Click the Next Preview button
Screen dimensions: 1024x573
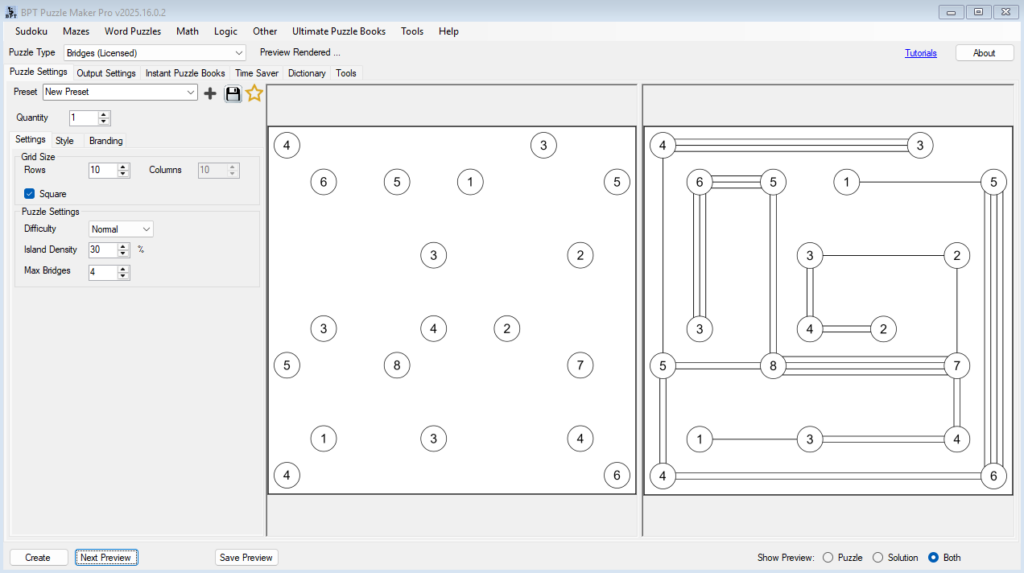pyautogui.click(x=106, y=557)
